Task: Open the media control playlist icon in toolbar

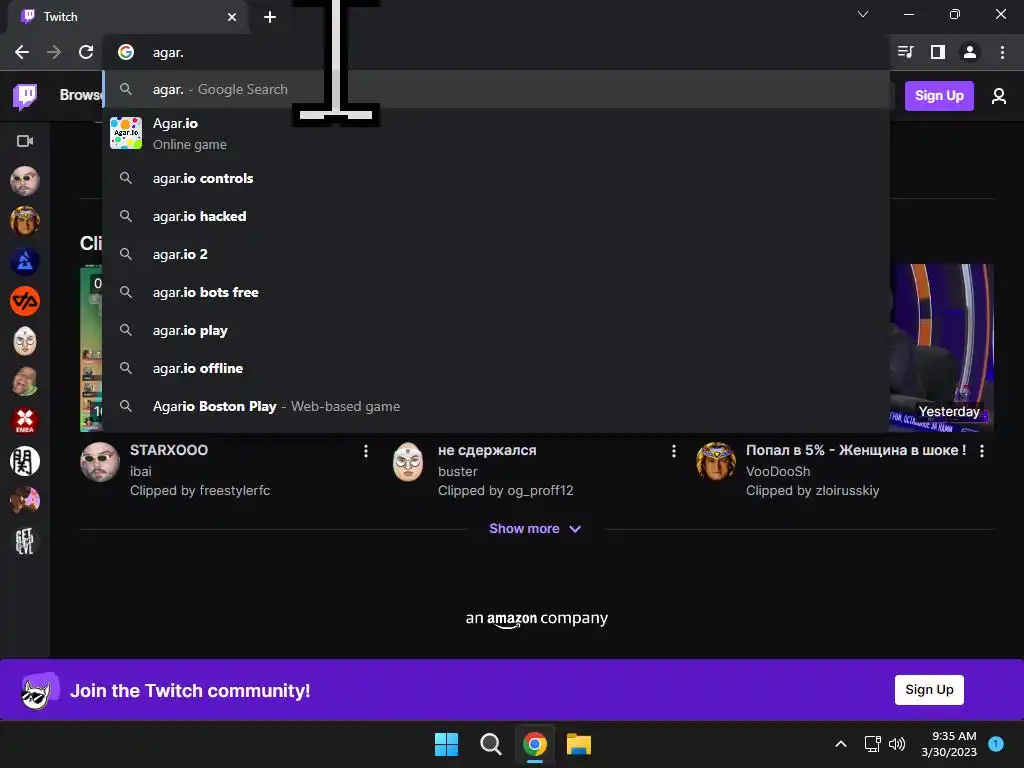Action: pos(905,52)
